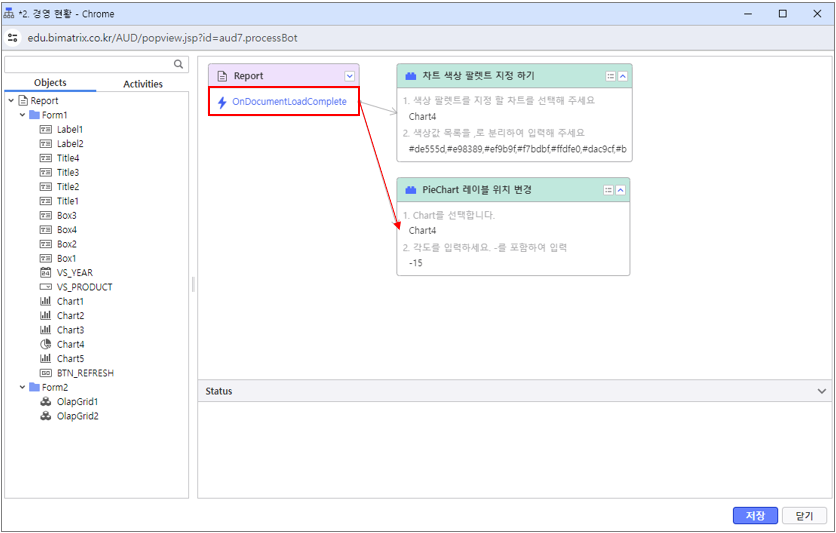Viewport: 836px width, 533px height.
Task: Click the VS_PRODUCT combo box icon
Action: (46, 287)
